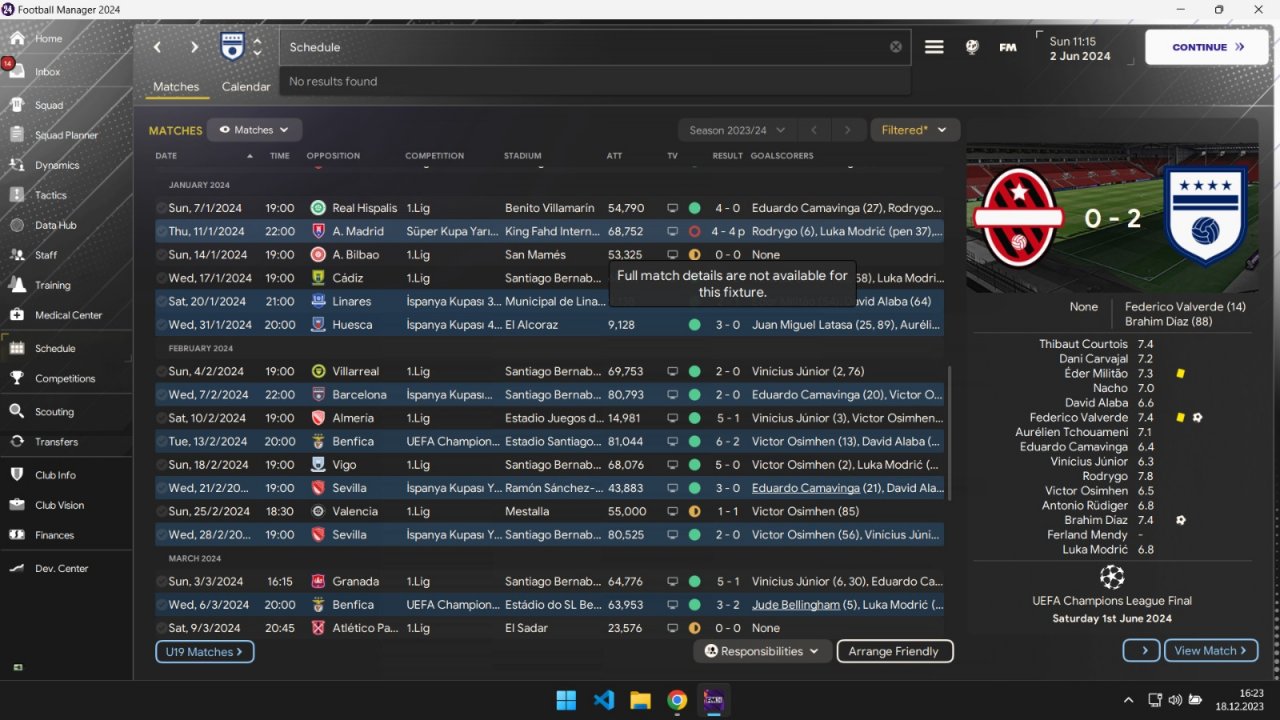Open File Explorer from the taskbar
The height and width of the screenshot is (720, 1280).
click(x=640, y=700)
